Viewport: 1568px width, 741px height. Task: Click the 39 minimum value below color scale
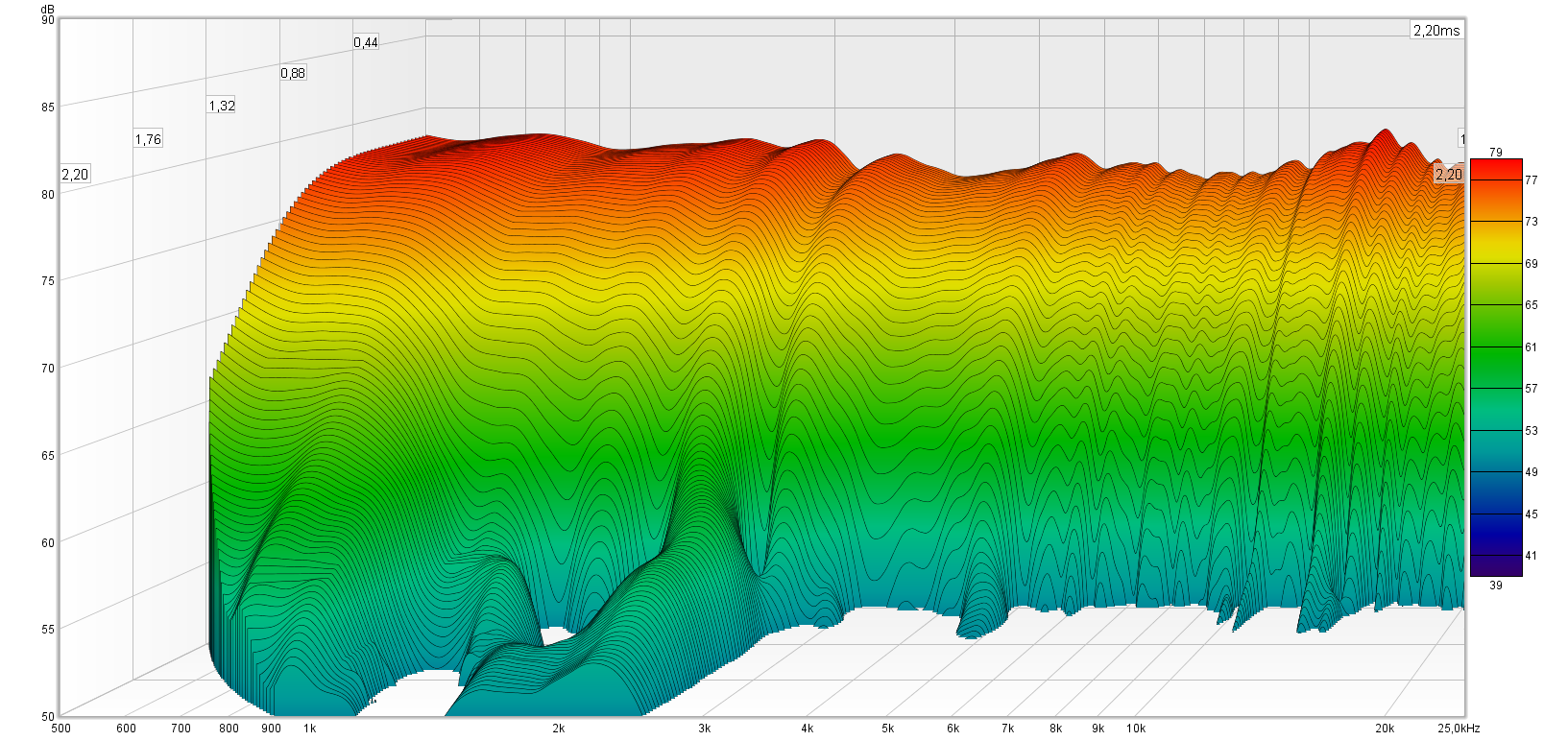(1495, 585)
